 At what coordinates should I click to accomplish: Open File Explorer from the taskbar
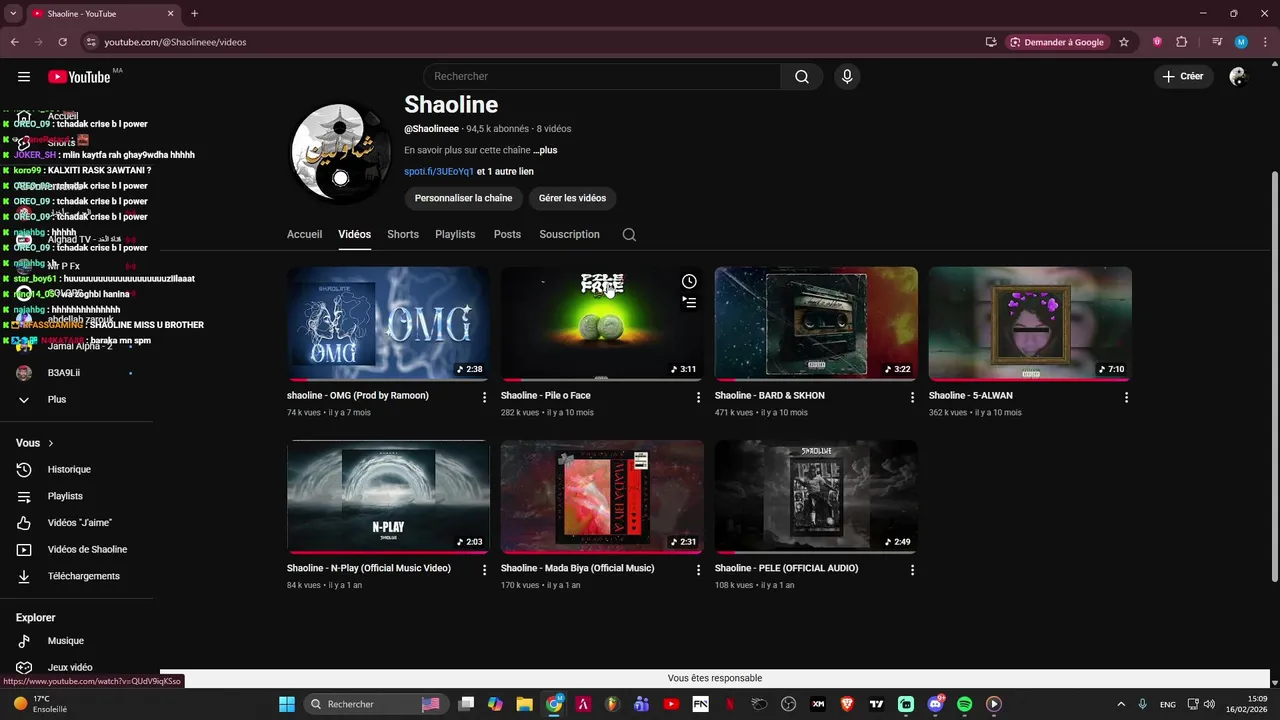coord(524,704)
